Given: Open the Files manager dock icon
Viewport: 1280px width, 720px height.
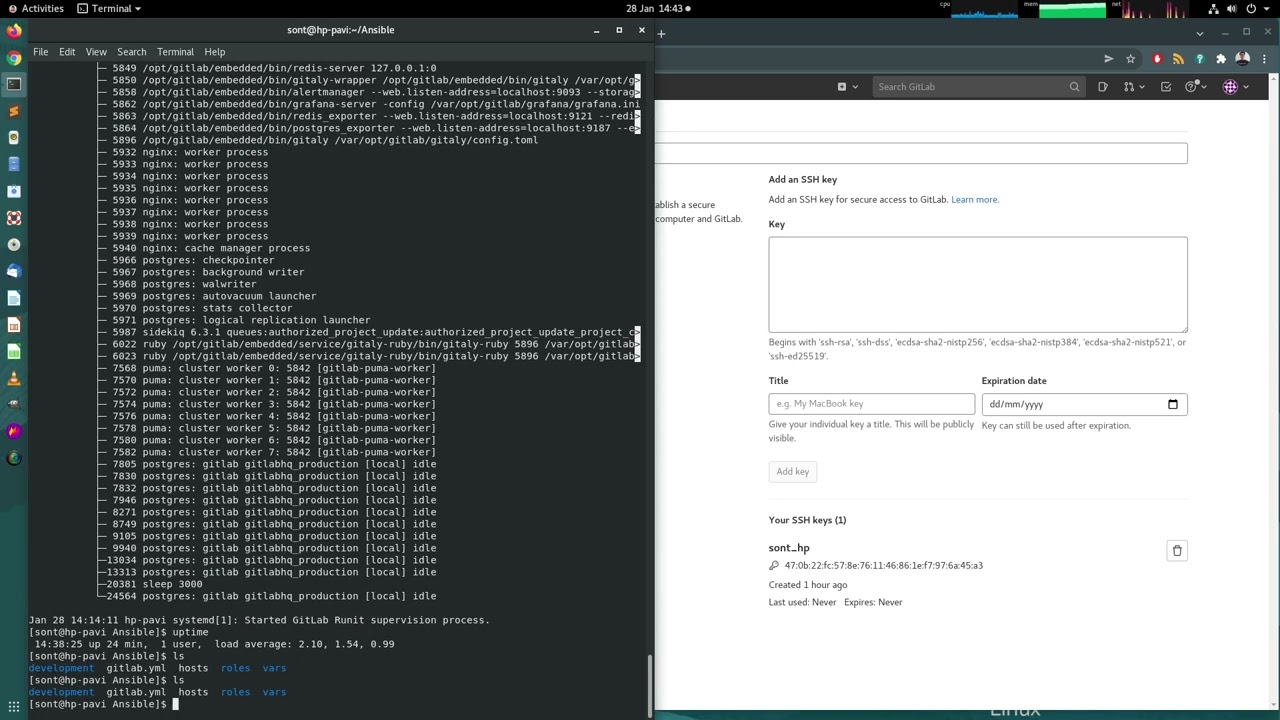Looking at the screenshot, I should coord(14,164).
